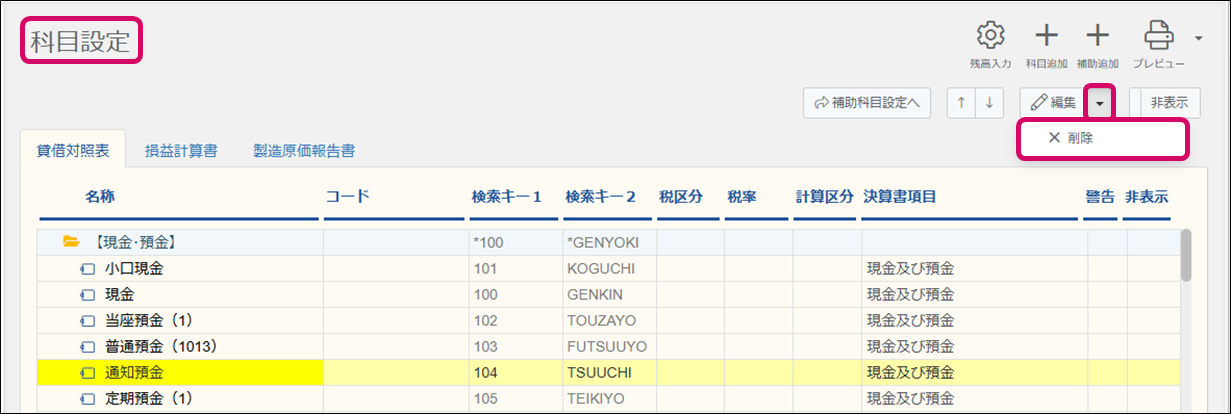Click the 科目追加 plus icon
The height and width of the screenshot is (414, 1231).
click(x=1046, y=36)
